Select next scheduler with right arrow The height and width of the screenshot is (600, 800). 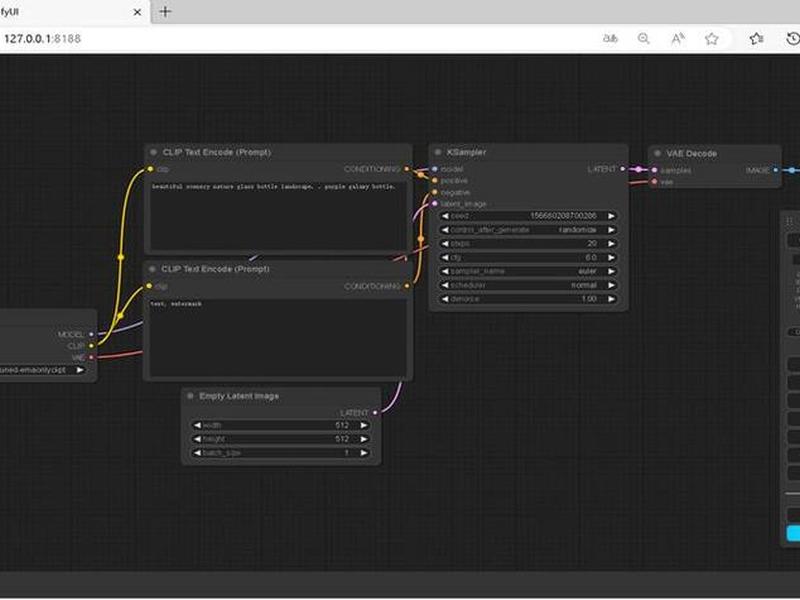pos(611,285)
